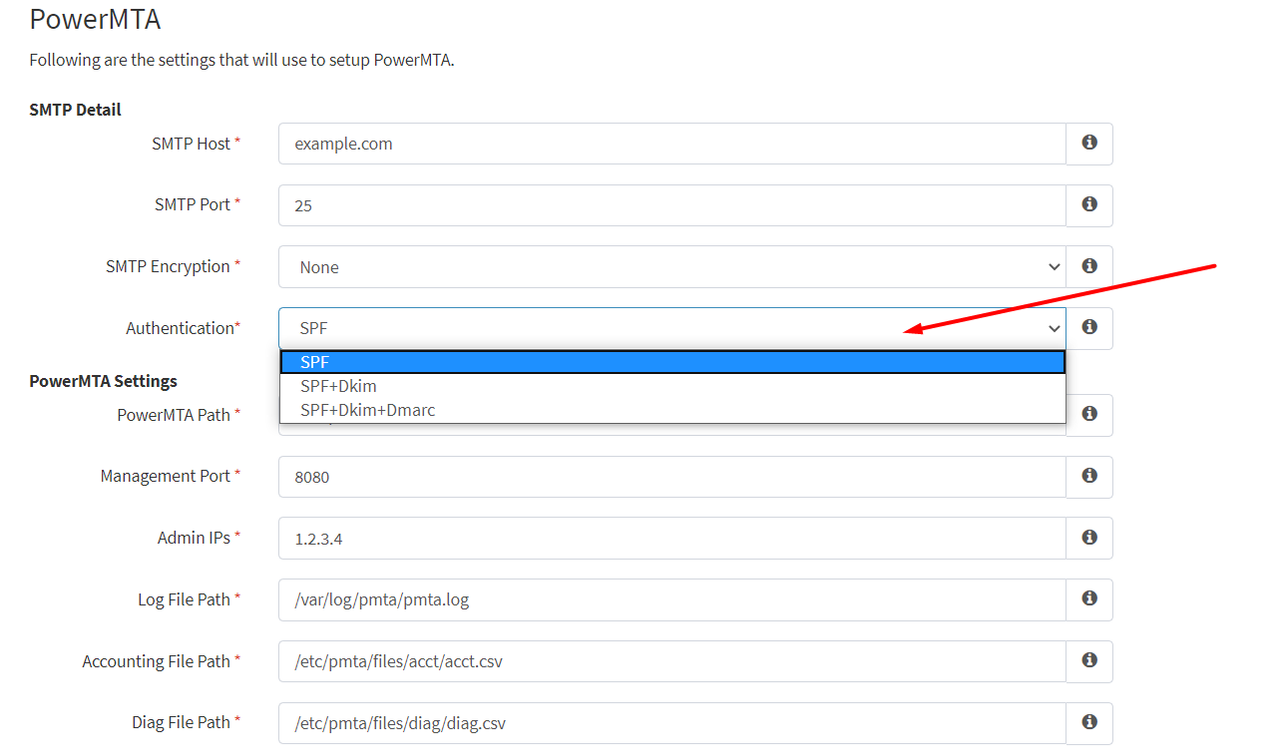Click the PowerMTA page heading
The image size is (1280, 747).
click(95, 18)
